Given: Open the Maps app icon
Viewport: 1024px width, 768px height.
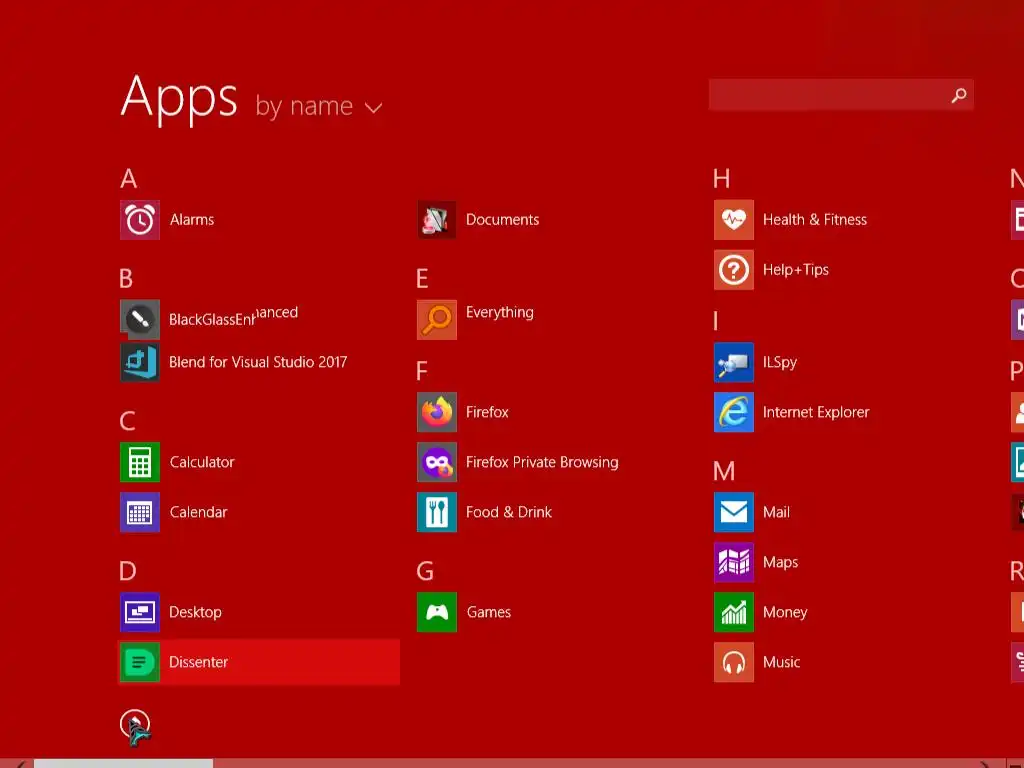Looking at the screenshot, I should coord(733,562).
